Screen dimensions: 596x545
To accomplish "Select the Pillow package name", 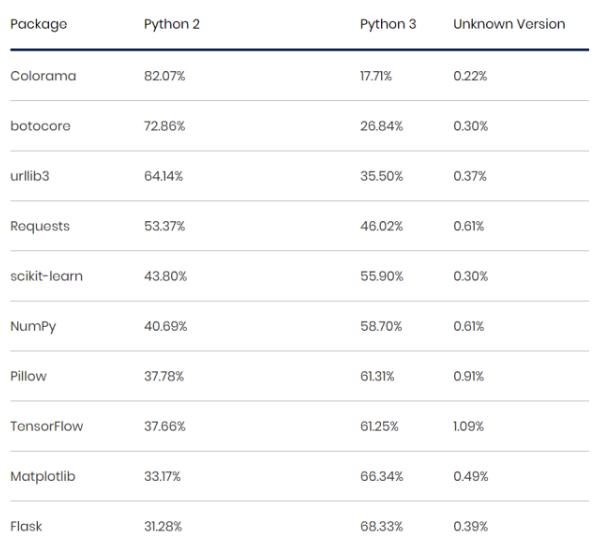I will (x=29, y=376).
